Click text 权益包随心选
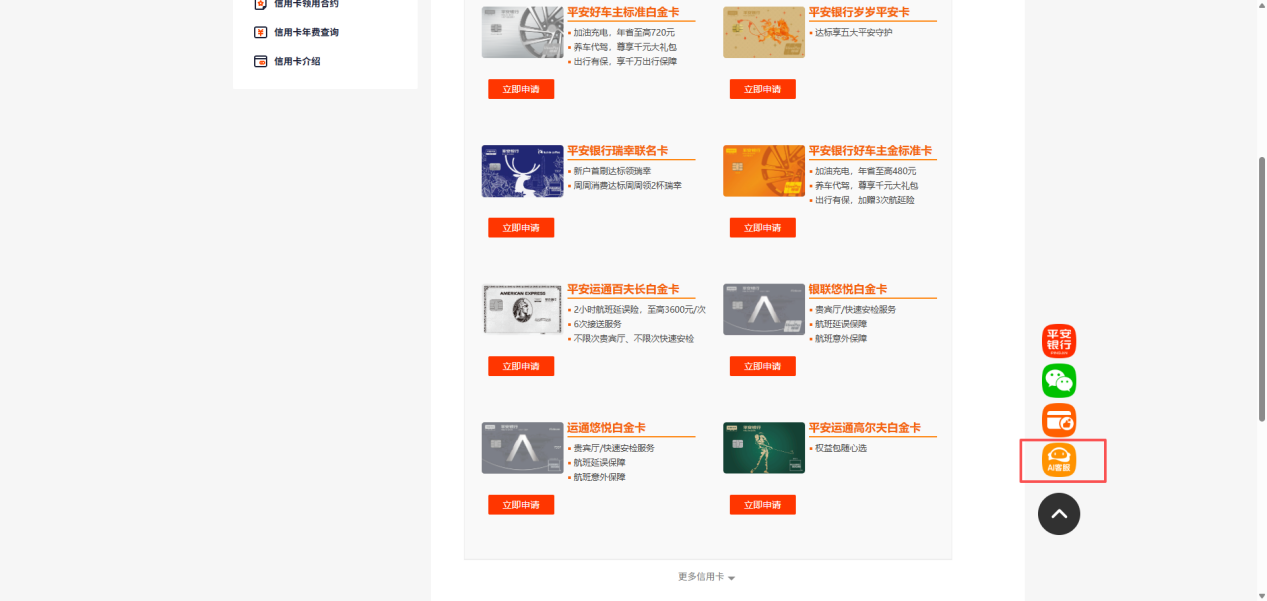Viewport: 1267px width, 601px height. [841, 448]
